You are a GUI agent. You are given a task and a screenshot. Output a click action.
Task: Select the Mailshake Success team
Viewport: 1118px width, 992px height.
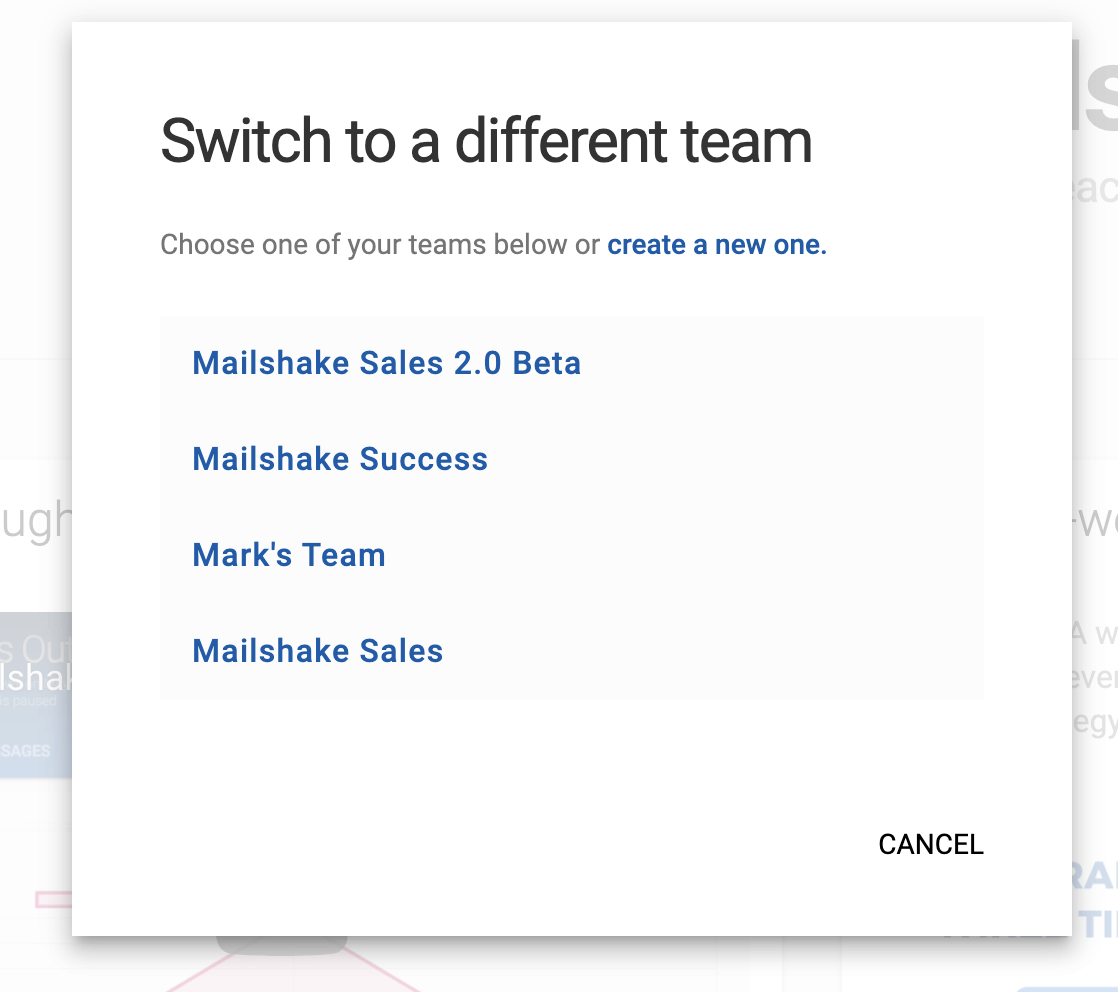point(340,459)
